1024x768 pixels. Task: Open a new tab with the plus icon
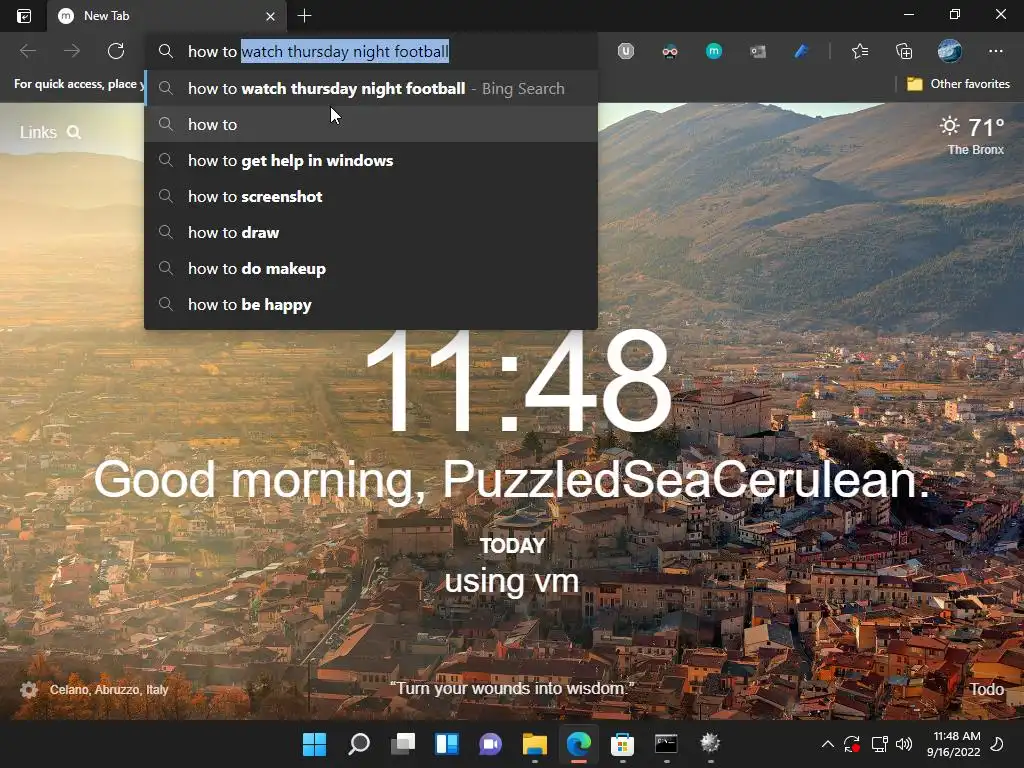(304, 16)
